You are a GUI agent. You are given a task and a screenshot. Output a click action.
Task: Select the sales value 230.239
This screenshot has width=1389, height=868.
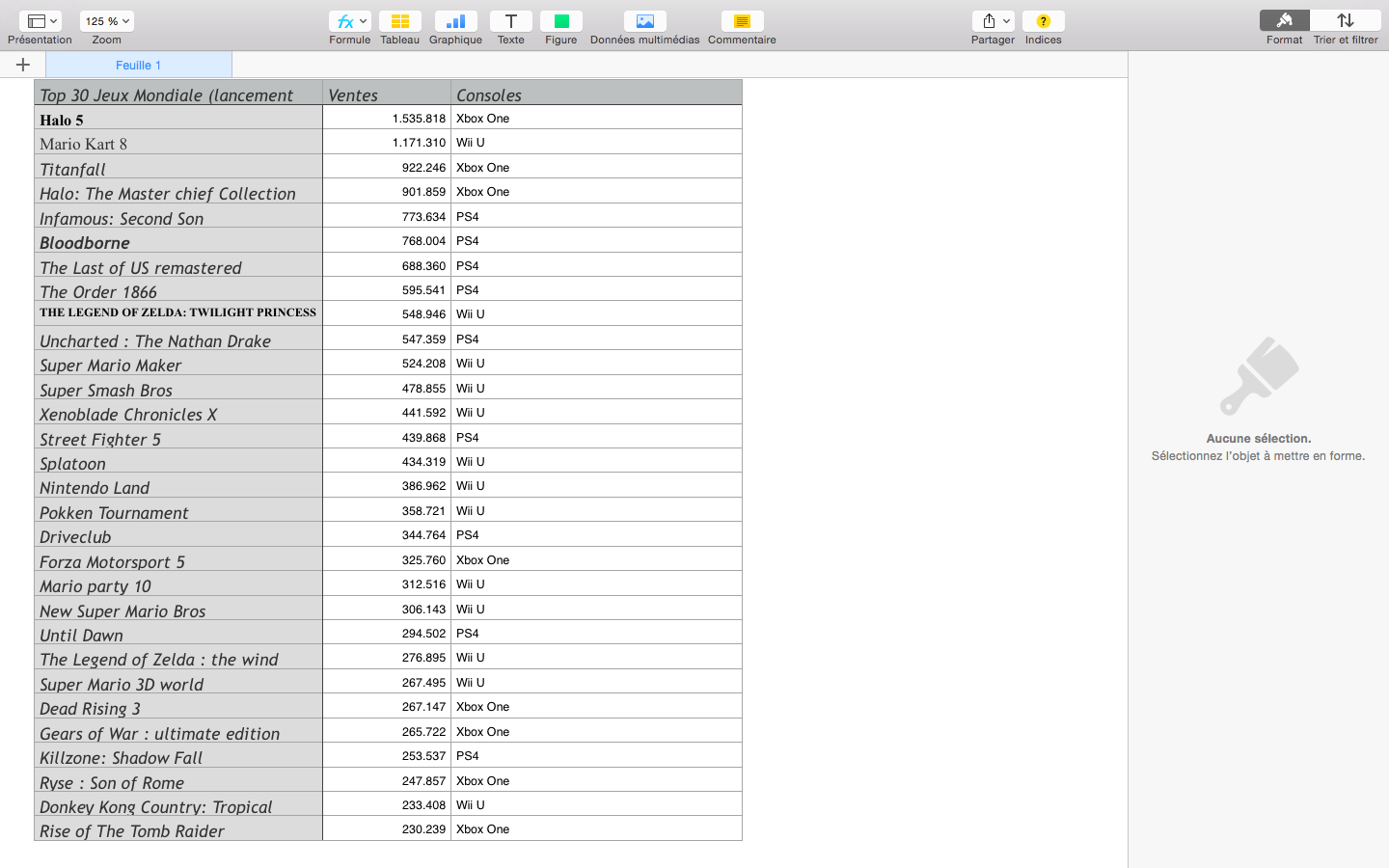point(387,828)
